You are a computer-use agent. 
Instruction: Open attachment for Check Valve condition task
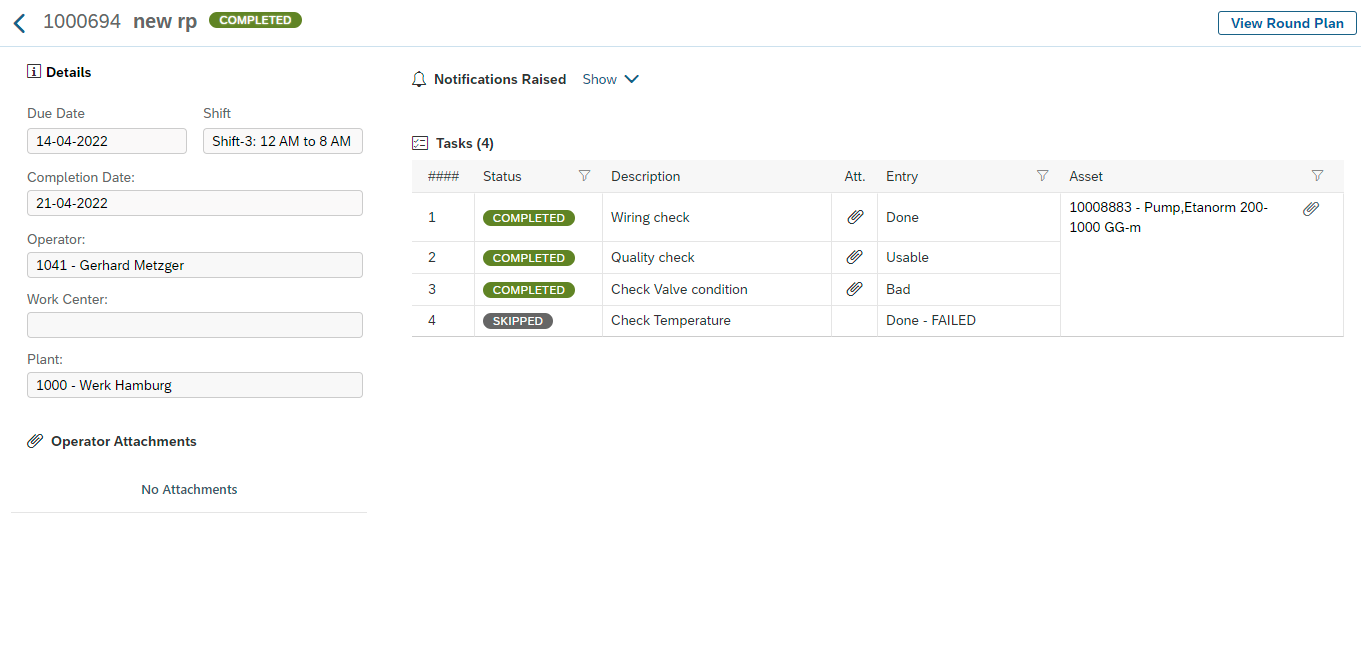point(854,289)
